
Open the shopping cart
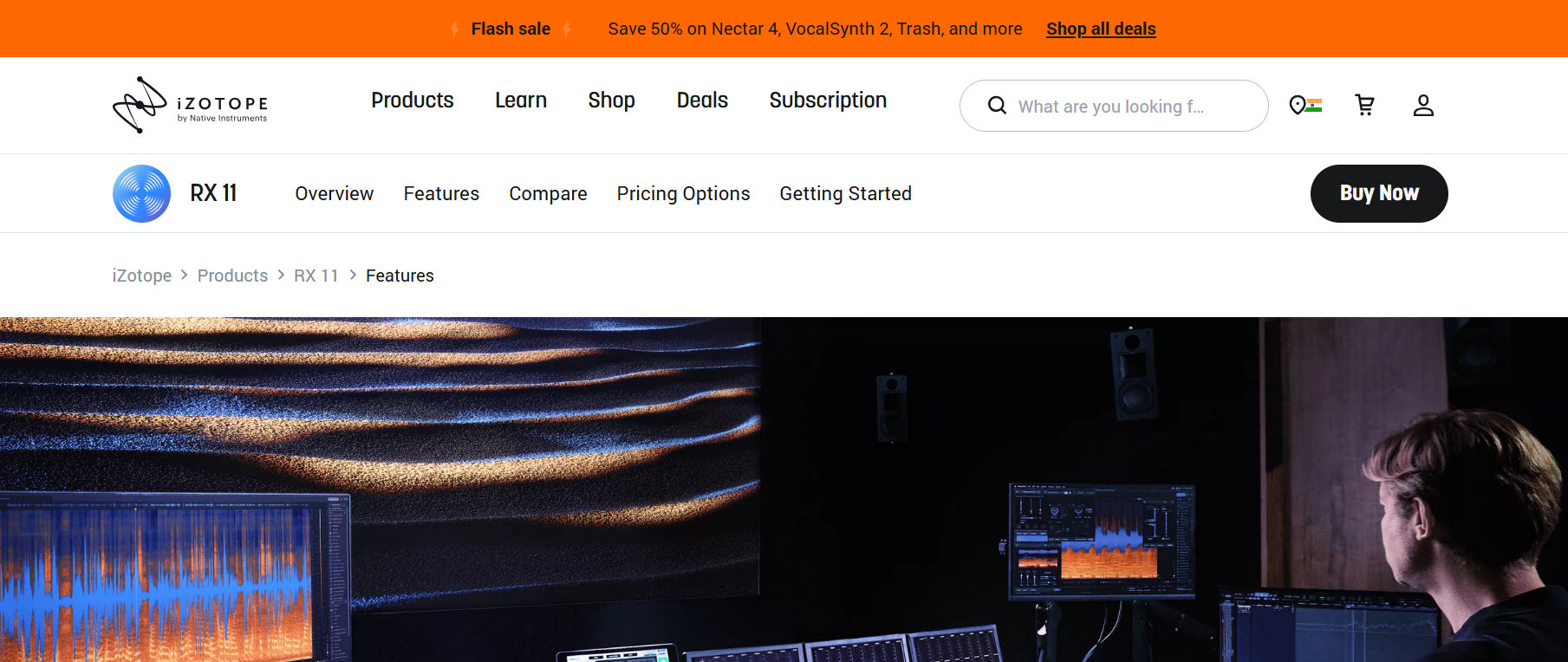1364,106
